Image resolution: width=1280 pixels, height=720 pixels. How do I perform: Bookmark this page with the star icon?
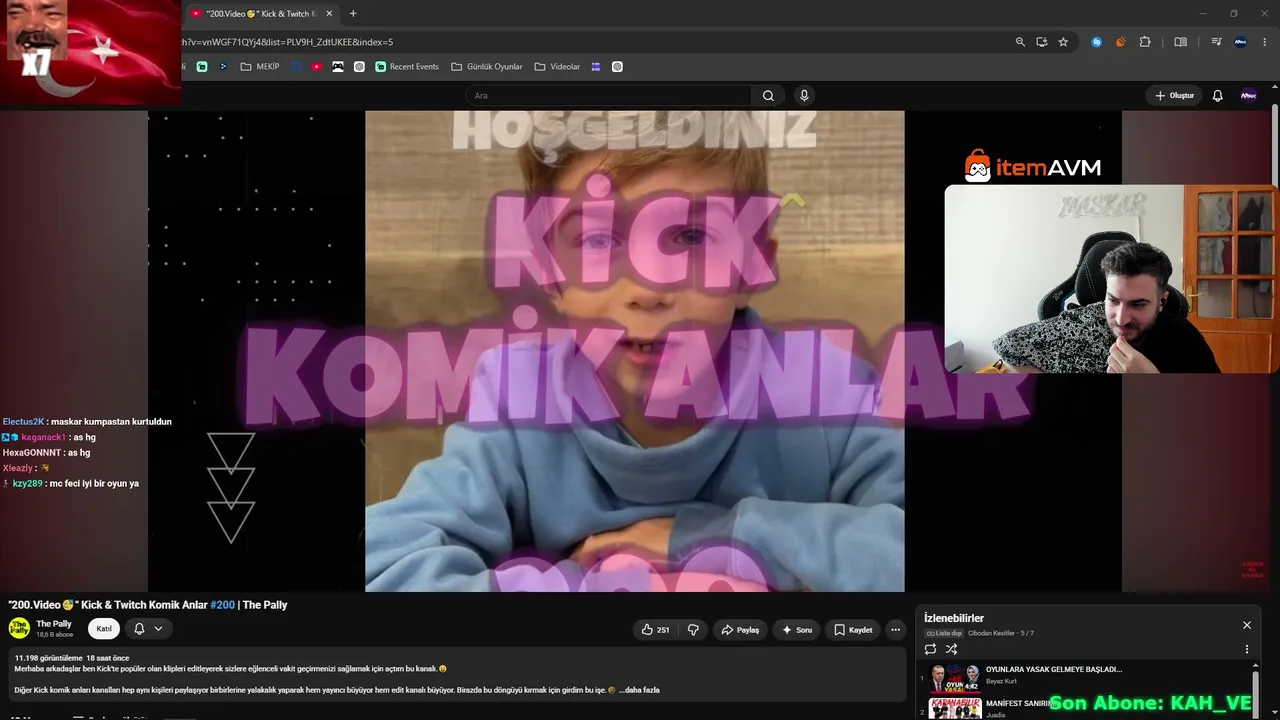(x=1063, y=42)
